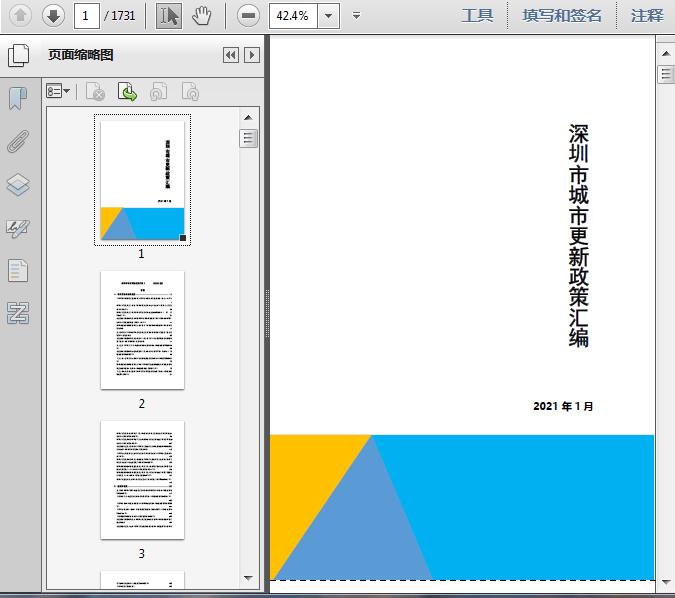The image size is (675, 598).
Task: Activate the hand pan tool
Action: pos(201,16)
